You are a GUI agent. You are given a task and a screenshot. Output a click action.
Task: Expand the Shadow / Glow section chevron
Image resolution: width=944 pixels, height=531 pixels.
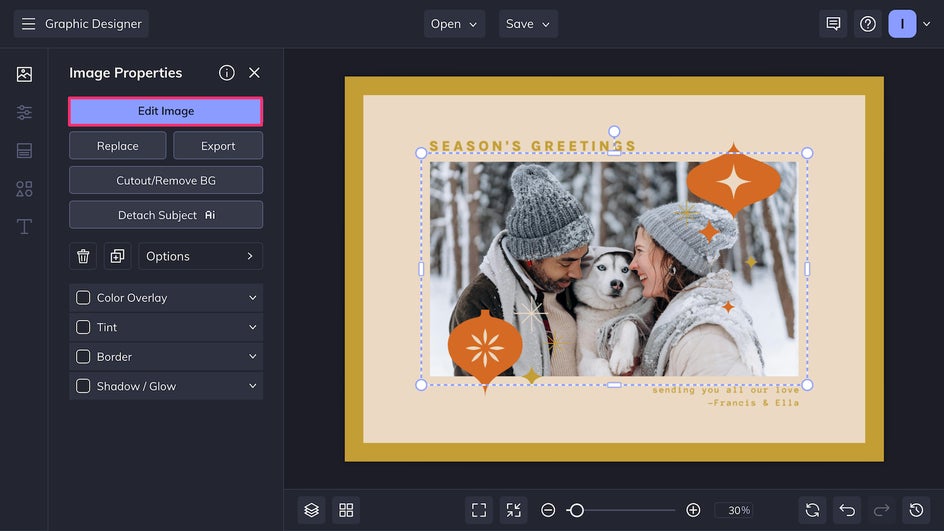(x=252, y=386)
